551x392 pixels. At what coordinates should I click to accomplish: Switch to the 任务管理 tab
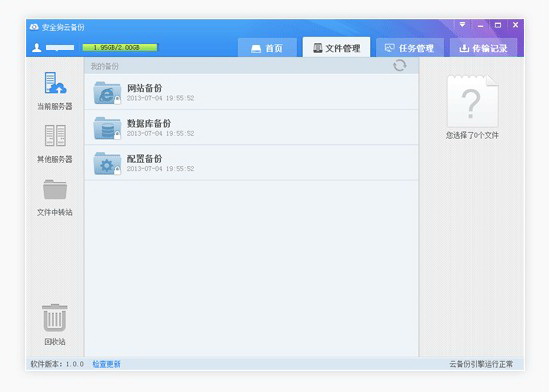click(410, 48)
